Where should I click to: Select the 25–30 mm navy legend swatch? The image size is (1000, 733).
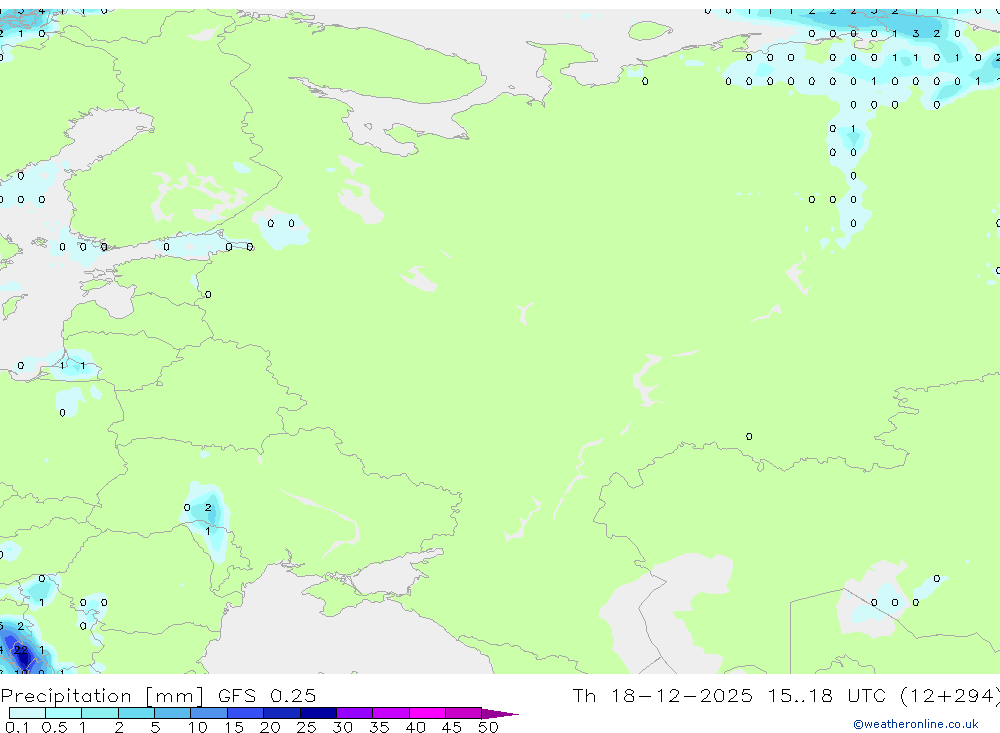coord(318,713)
